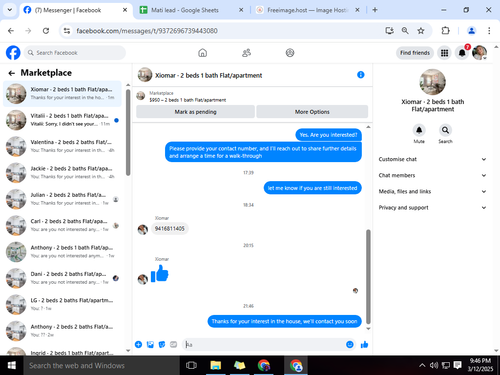The image size is (500, 375).
Task: Close the Mati lead tab
Action: pos(241,10)
